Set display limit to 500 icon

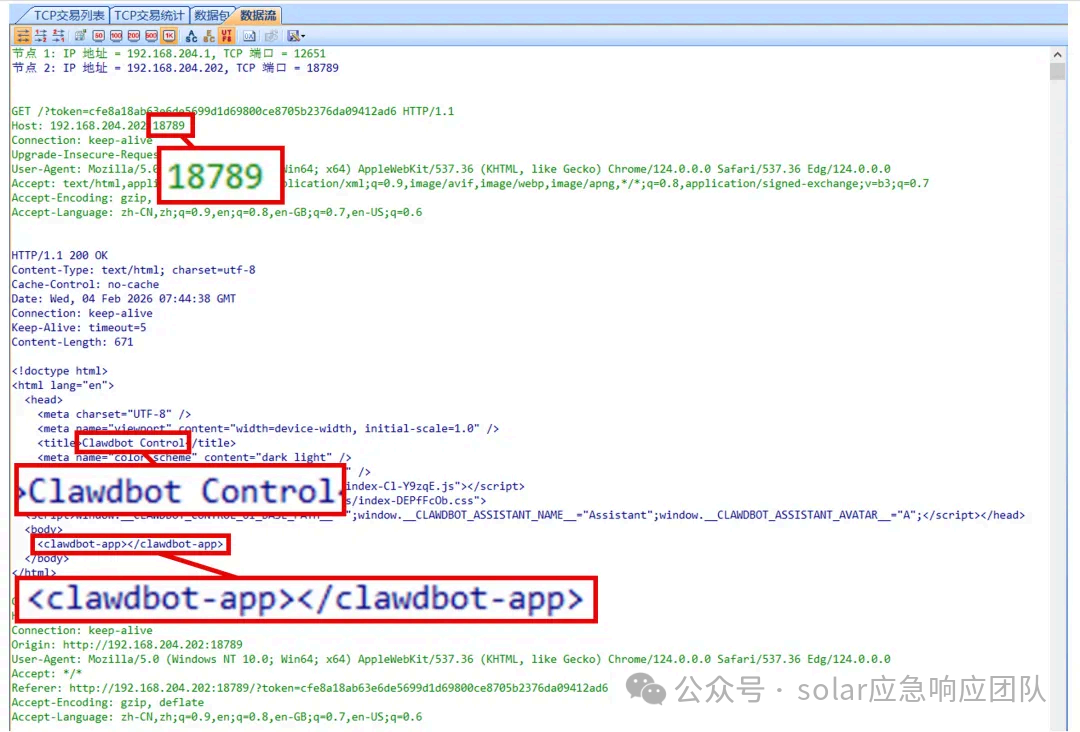(x=152, y=35)
